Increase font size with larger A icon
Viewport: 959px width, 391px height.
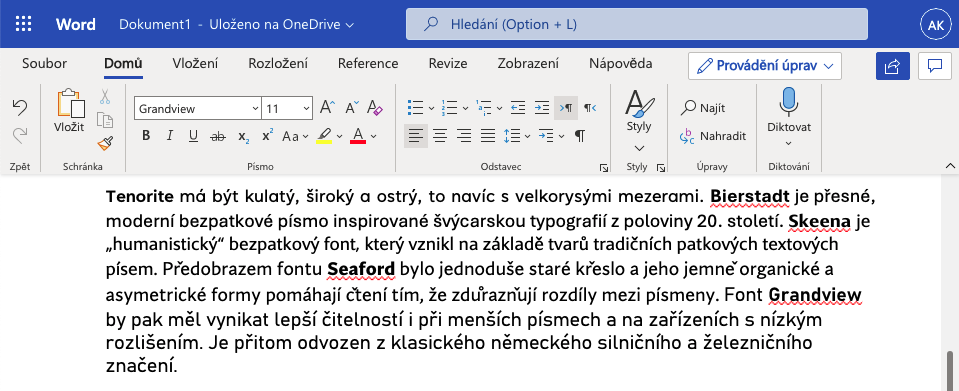(x=327, y=108)
